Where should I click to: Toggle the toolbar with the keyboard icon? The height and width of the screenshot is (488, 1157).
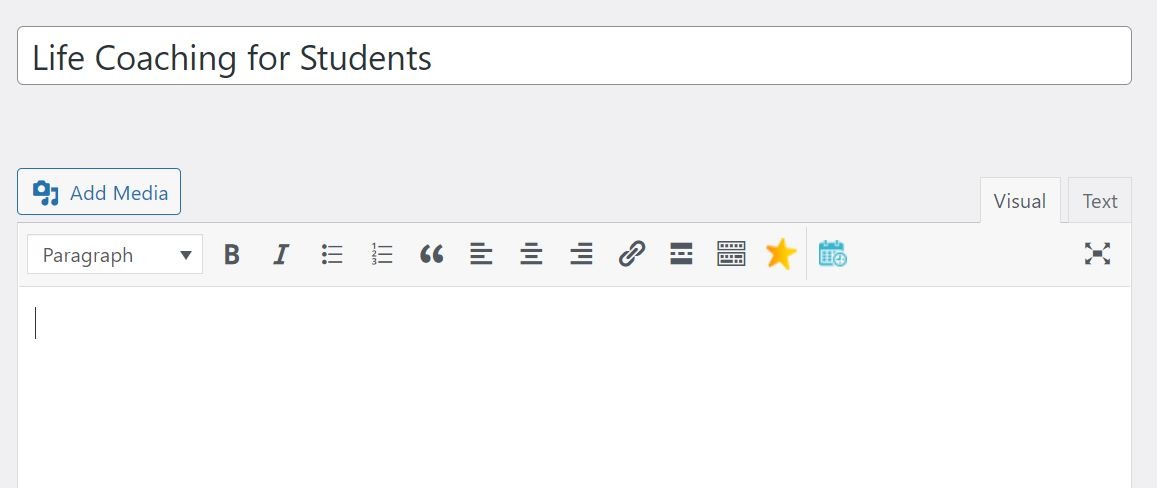731,254
